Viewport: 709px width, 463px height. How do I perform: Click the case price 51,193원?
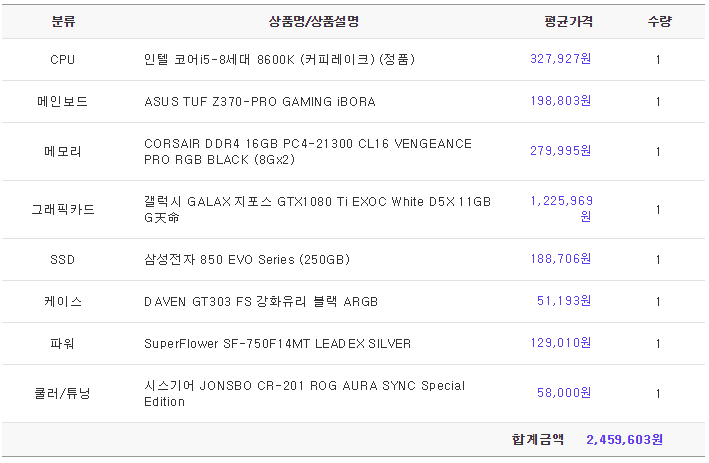pos(564,301)
